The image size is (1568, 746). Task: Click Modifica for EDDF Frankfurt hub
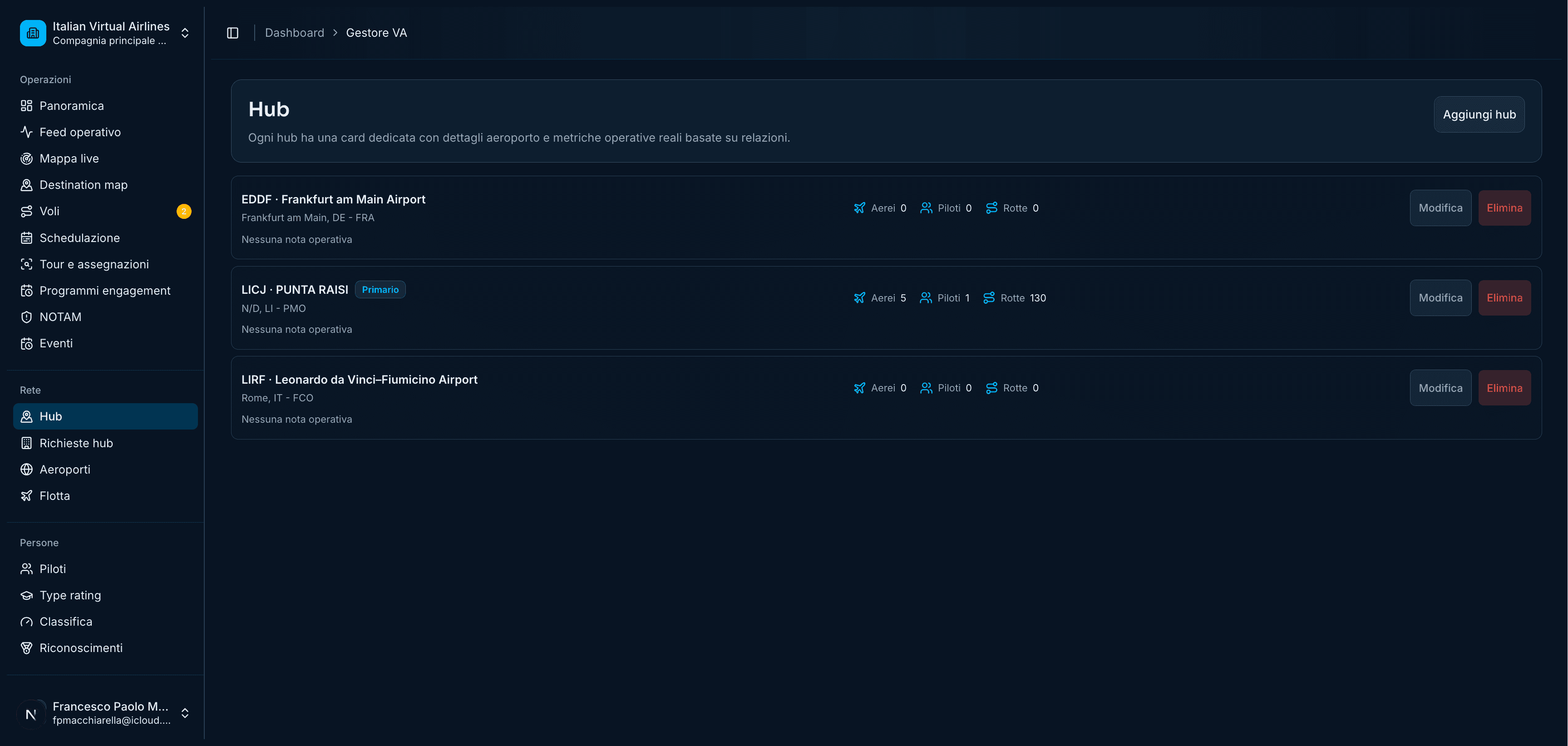[1440, 207]
